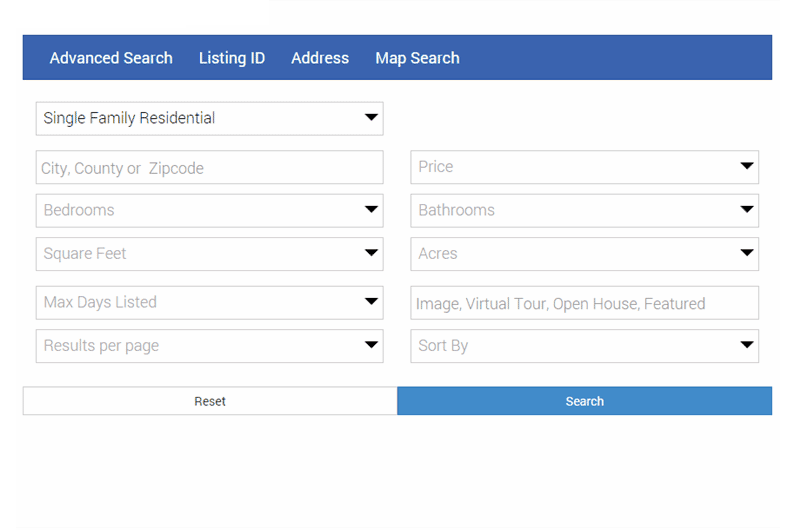The height and width of the screenshot is (530, 800).
Task: Expand the Square Feet dropdown
Action: pyautogui.click(x=209, y=254)
